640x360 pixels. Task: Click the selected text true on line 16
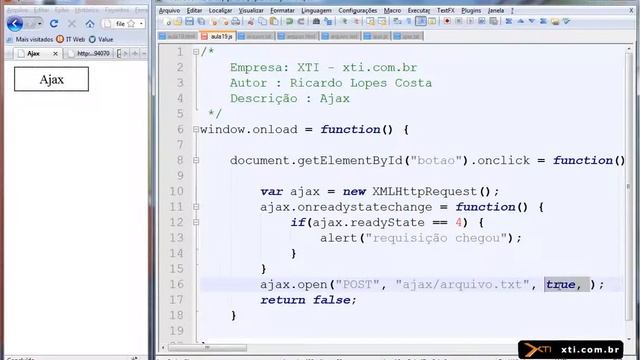(x=561, y=284)
